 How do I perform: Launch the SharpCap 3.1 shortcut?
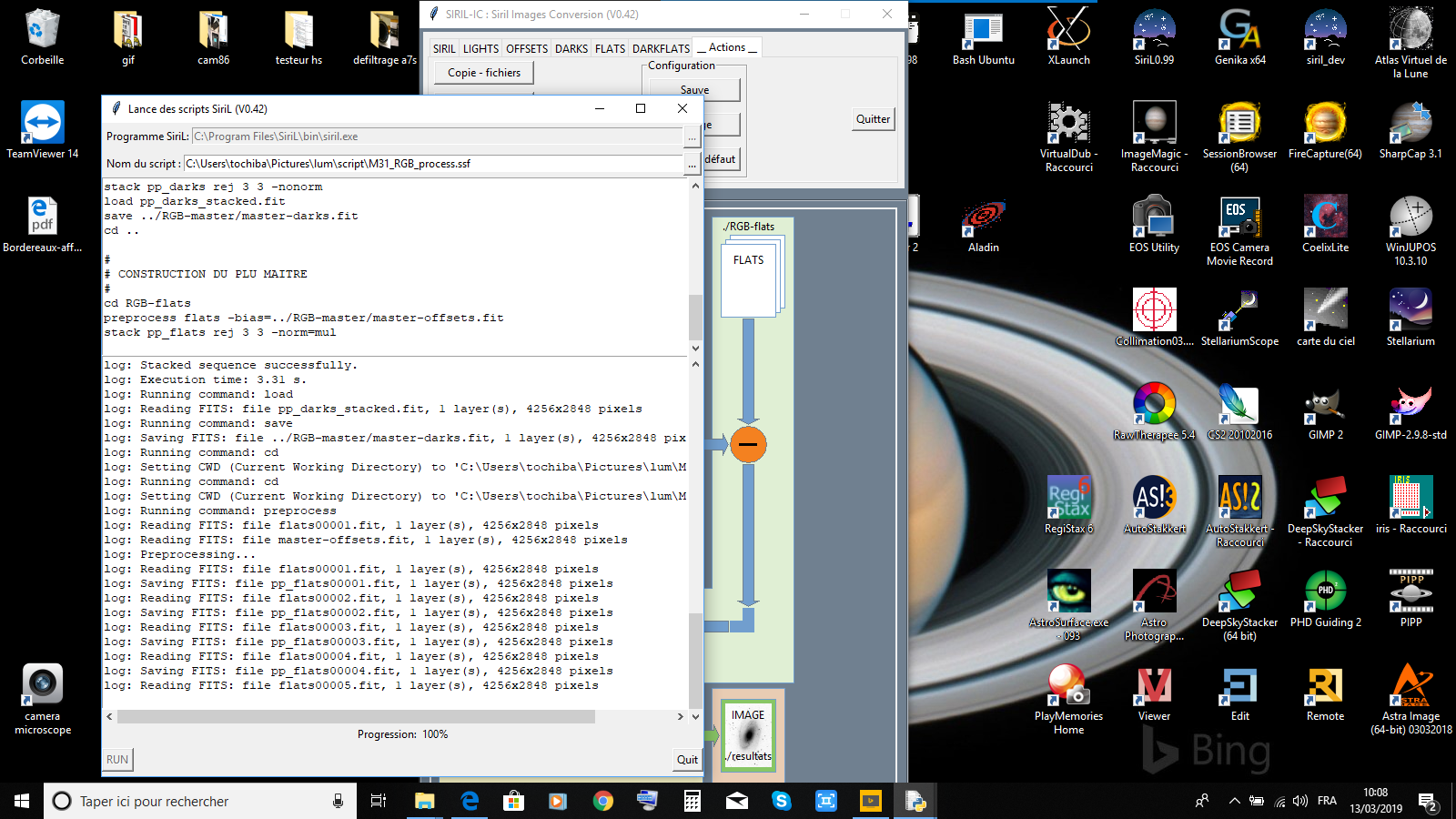[x=1410, y=130]
